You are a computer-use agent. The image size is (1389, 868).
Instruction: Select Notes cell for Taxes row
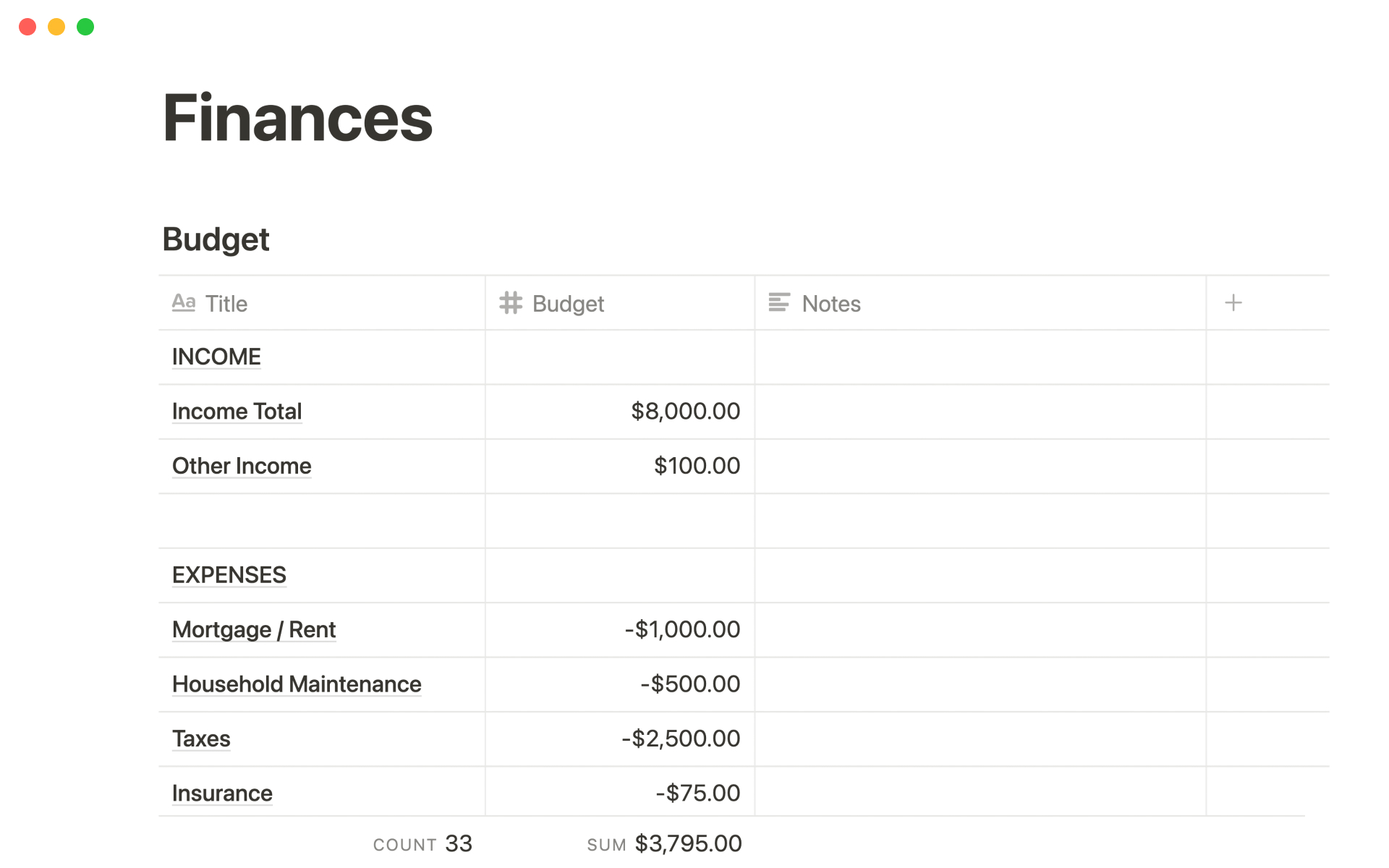[980, 739]
